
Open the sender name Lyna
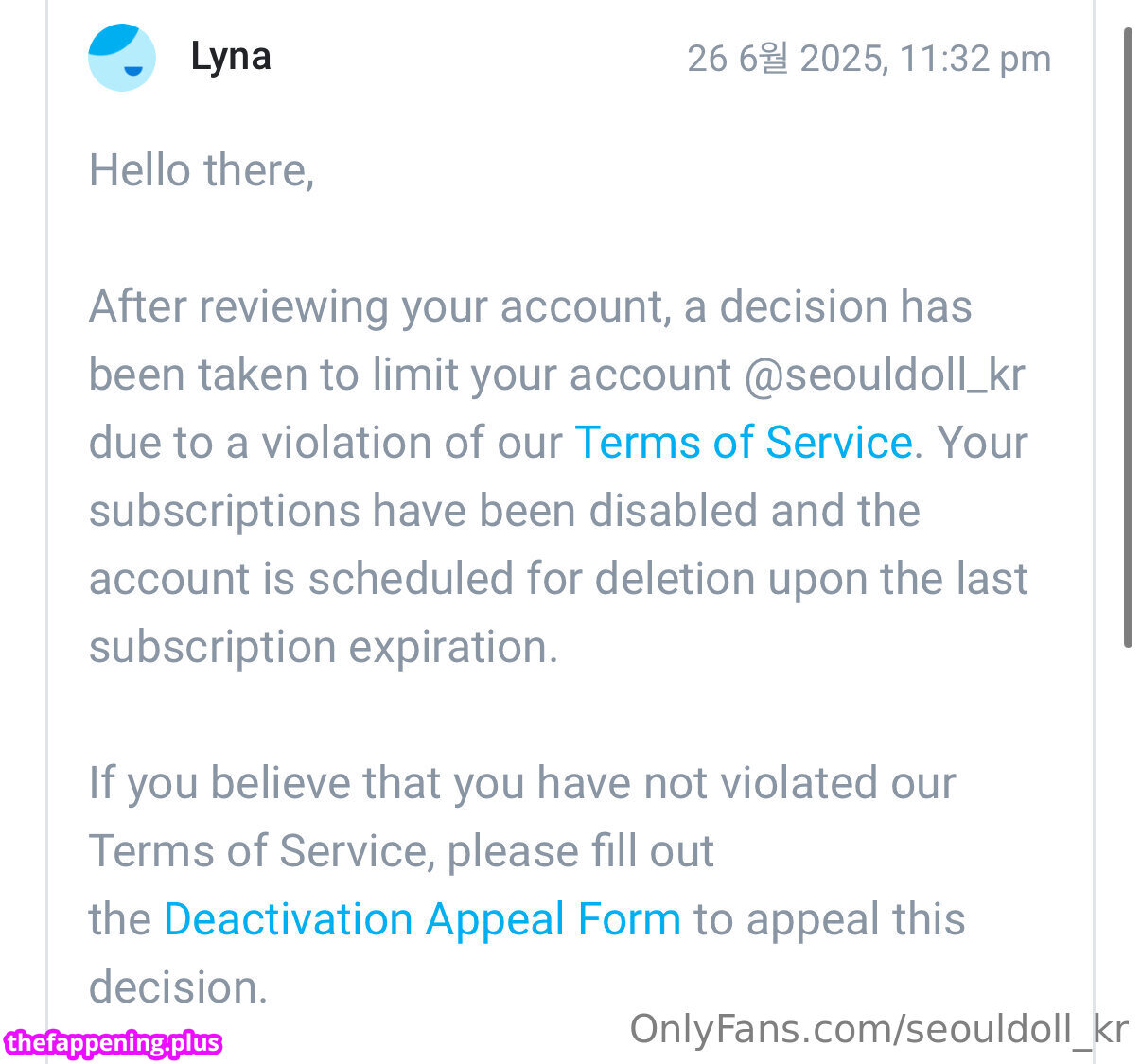pyautogui.click(x=231, y=57)
